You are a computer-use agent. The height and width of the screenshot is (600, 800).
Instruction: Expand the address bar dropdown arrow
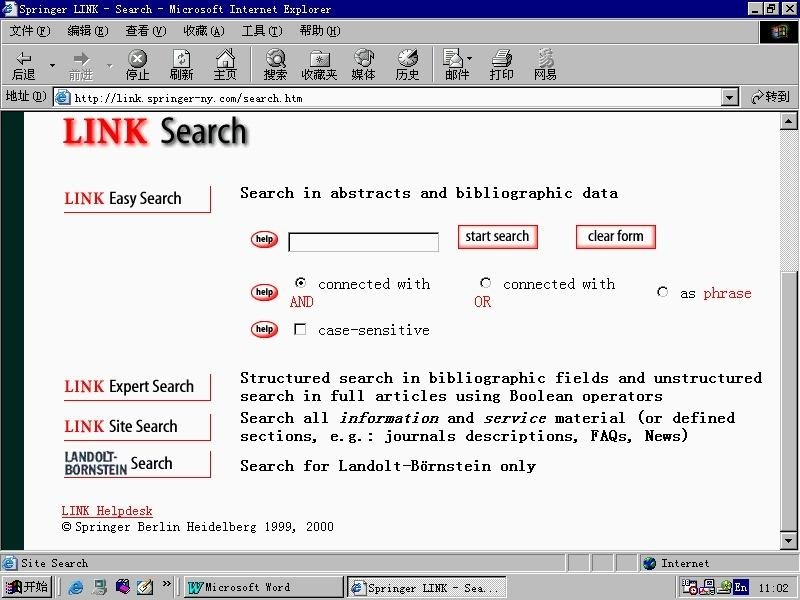click(x=730, y=97)
